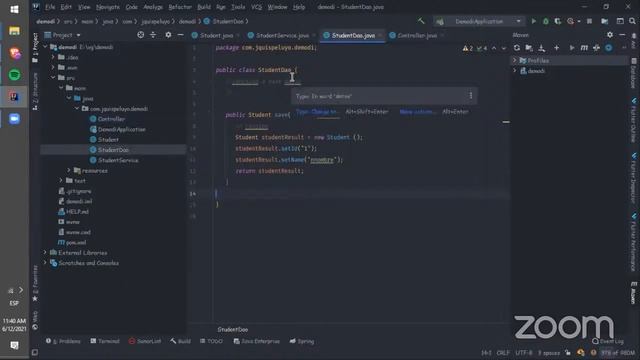Hide the Project tool window
The height and width of the screenshot is (360, 640).
click(x=180, y=35)
